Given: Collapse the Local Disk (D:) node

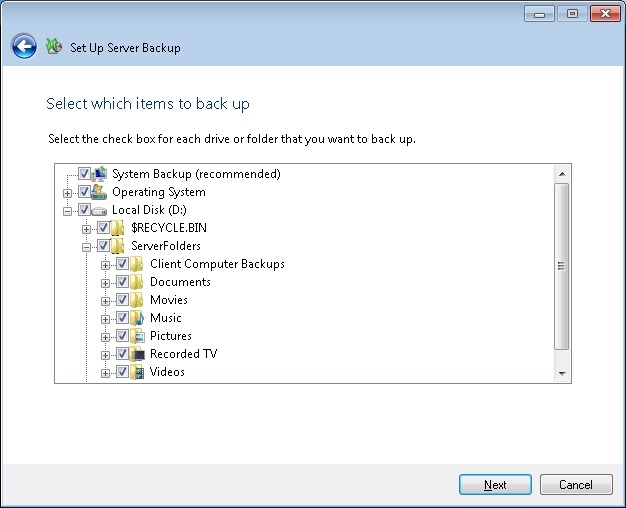Looking at the screenshot, I should 68,210.
